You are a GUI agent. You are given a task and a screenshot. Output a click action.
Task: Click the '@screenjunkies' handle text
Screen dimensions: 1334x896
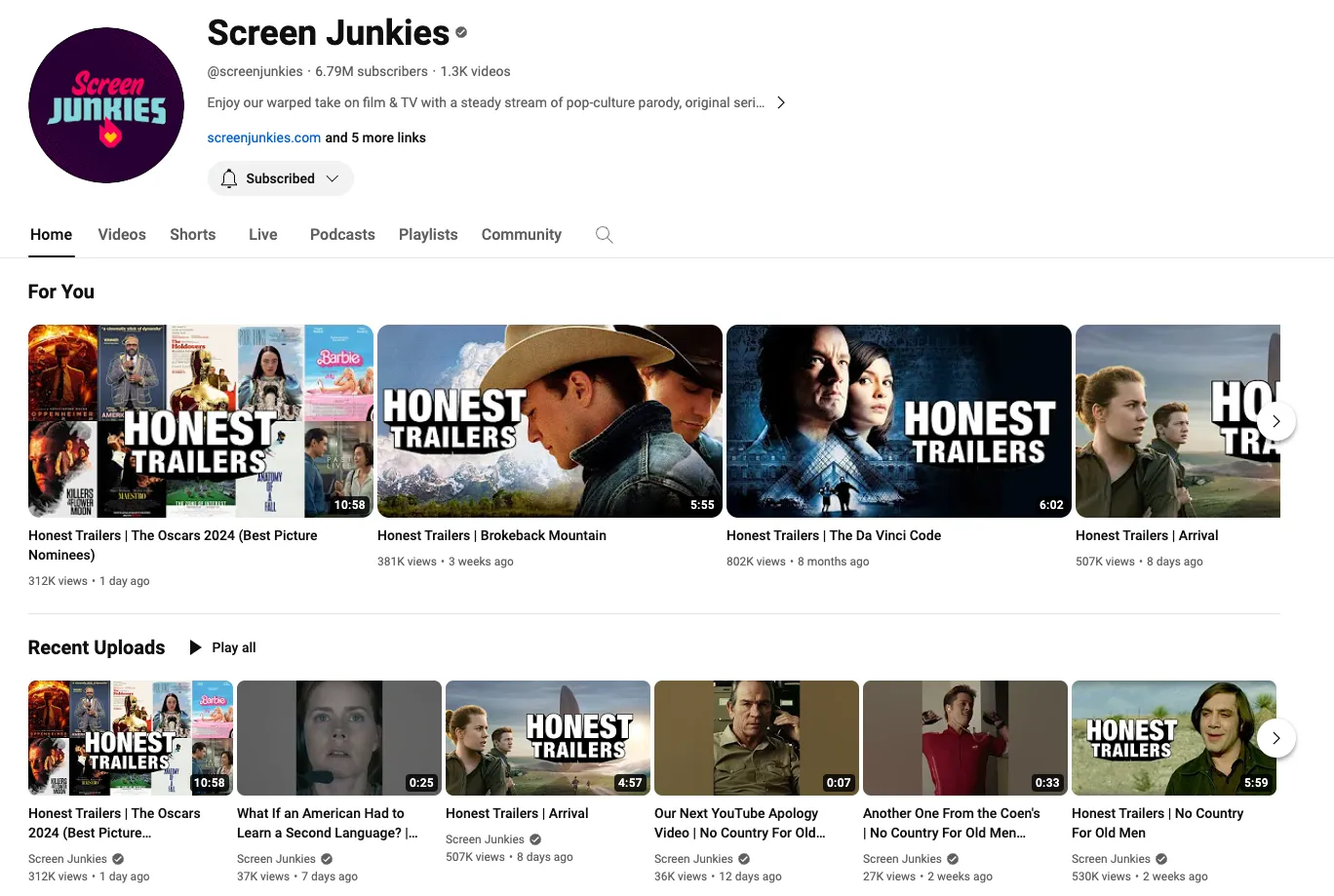(255, 71)
